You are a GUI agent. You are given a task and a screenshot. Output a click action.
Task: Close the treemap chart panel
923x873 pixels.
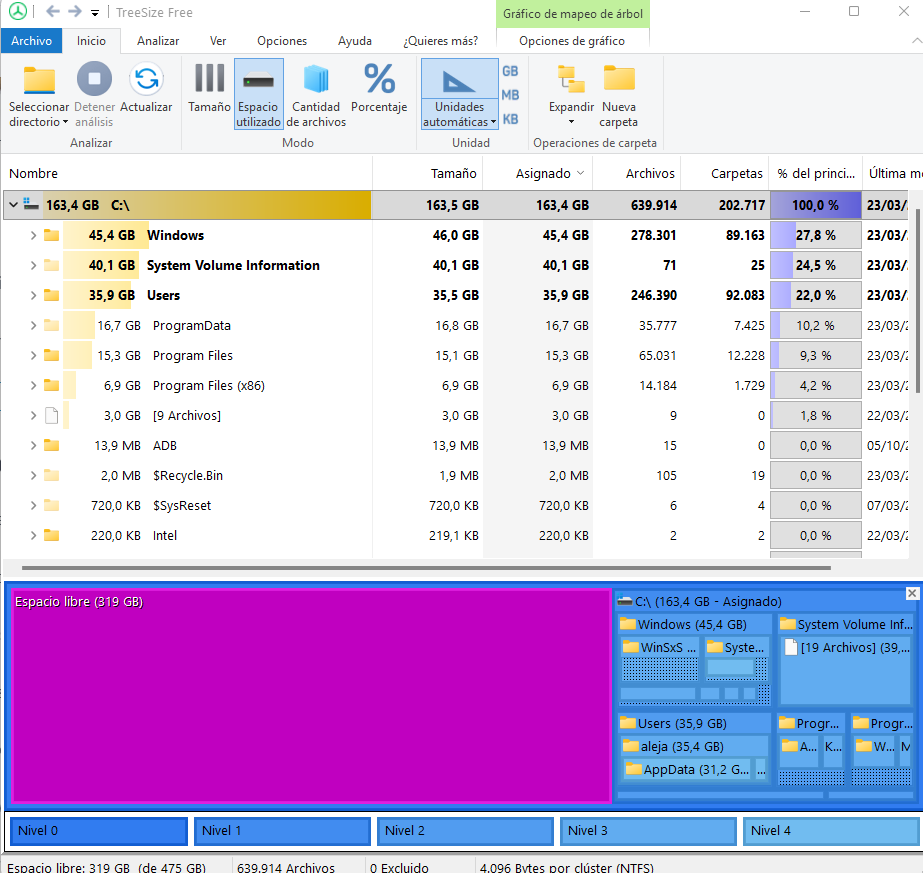click(911, 594)
